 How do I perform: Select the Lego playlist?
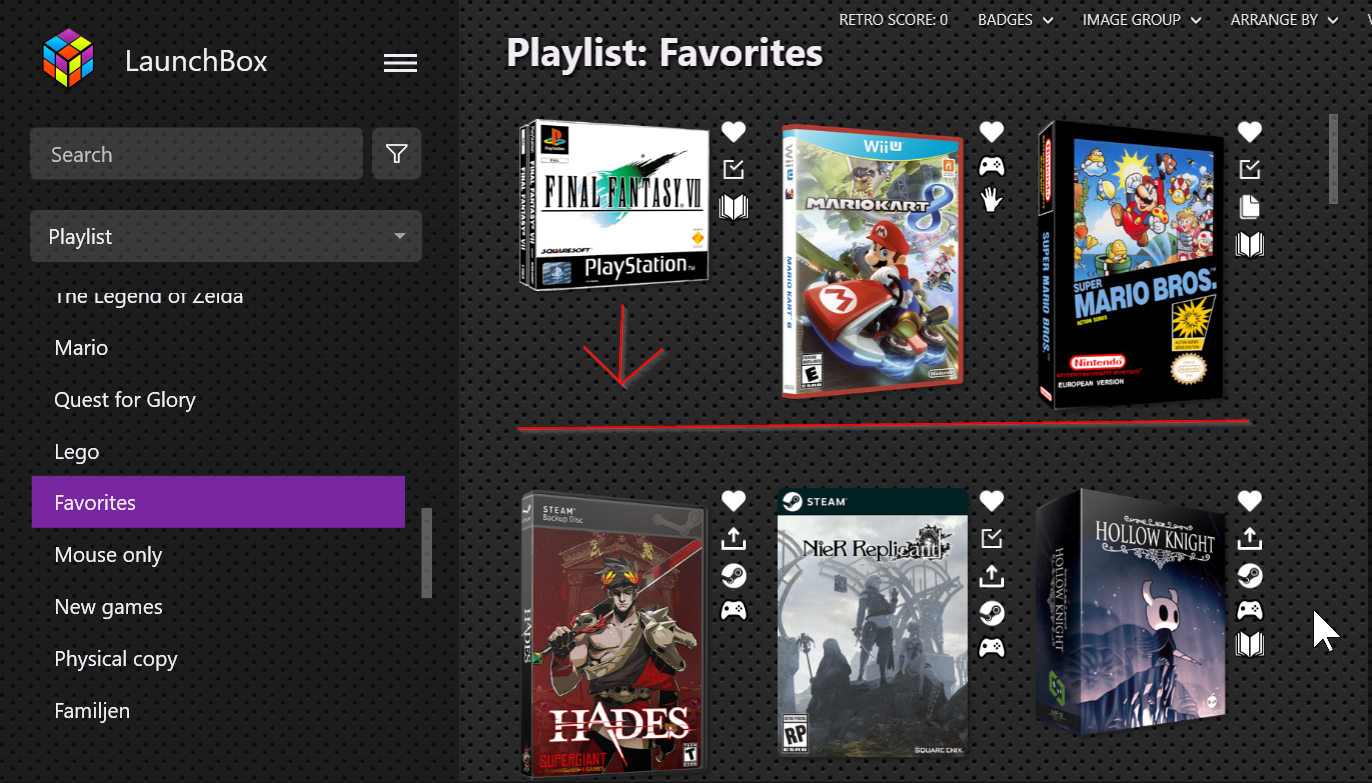pos(77,452)
